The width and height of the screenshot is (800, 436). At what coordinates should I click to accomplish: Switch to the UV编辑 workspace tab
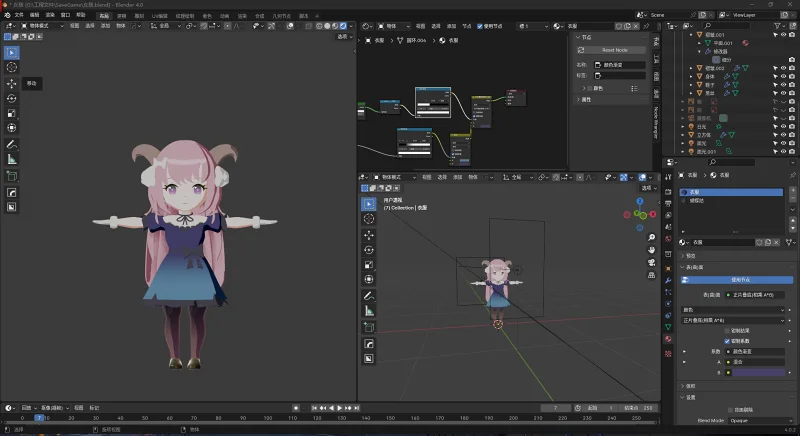[161, 15]
